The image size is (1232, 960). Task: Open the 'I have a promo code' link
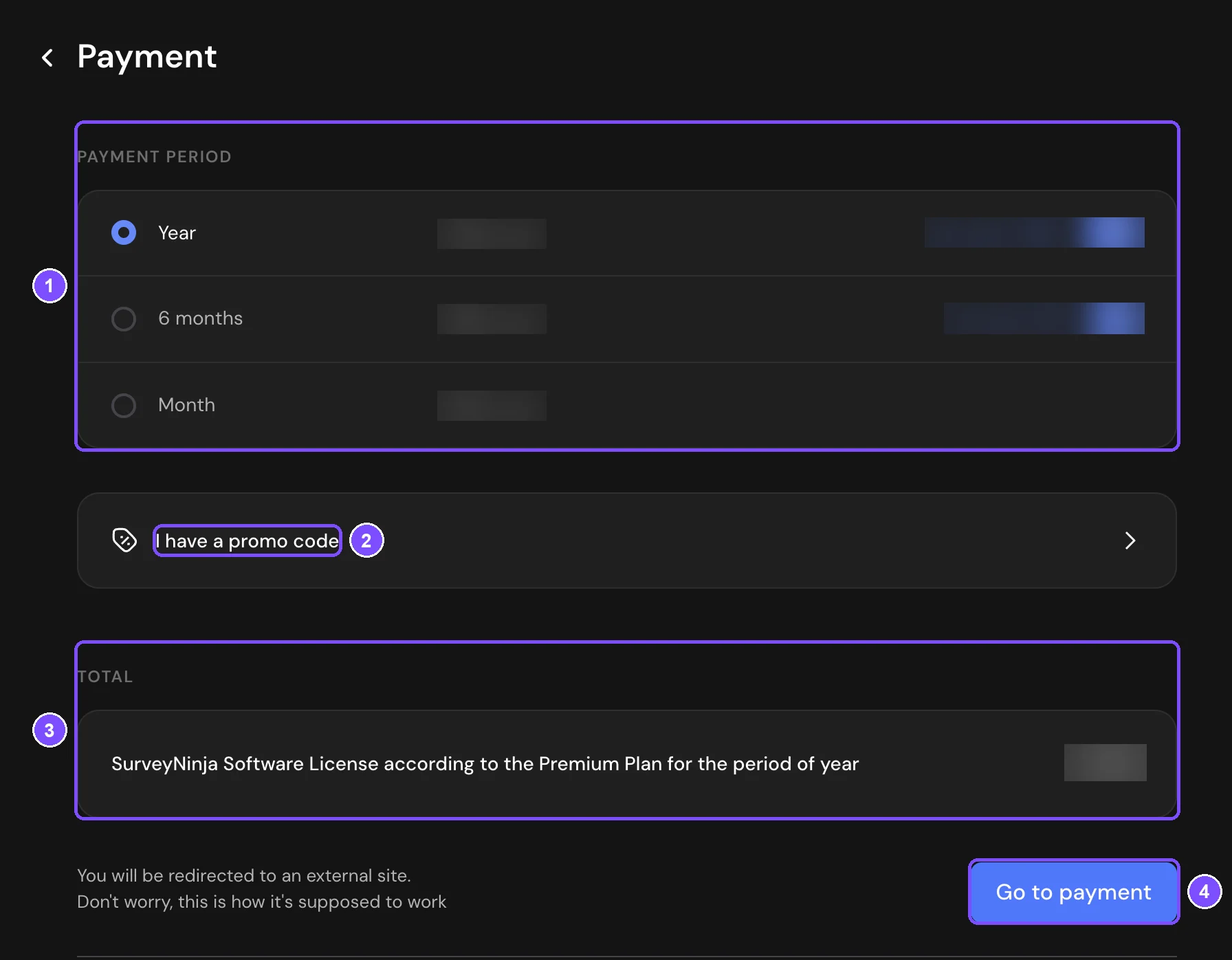(247, 541)
